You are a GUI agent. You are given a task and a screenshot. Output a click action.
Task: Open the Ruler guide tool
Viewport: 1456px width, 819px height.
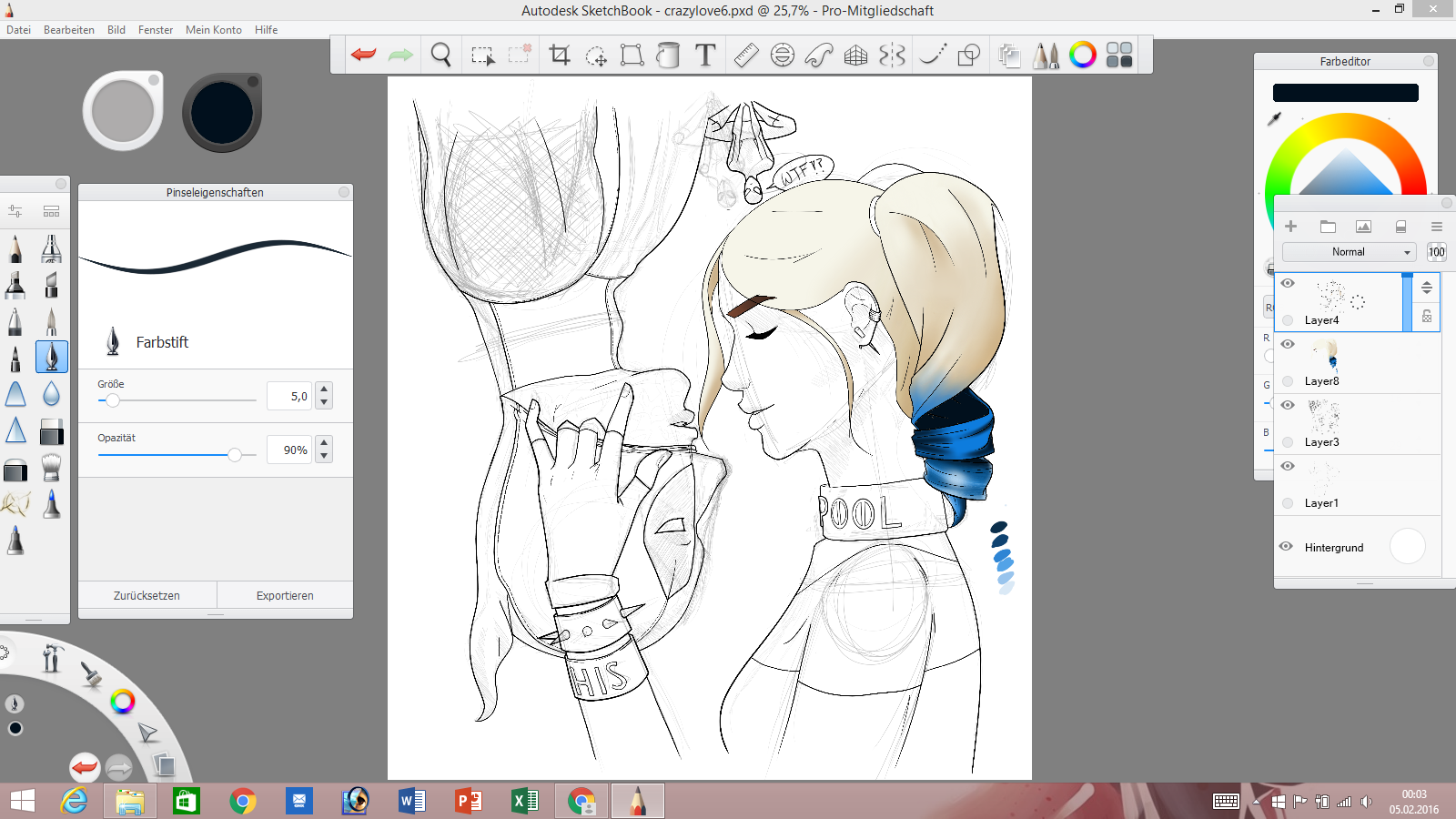746,55
